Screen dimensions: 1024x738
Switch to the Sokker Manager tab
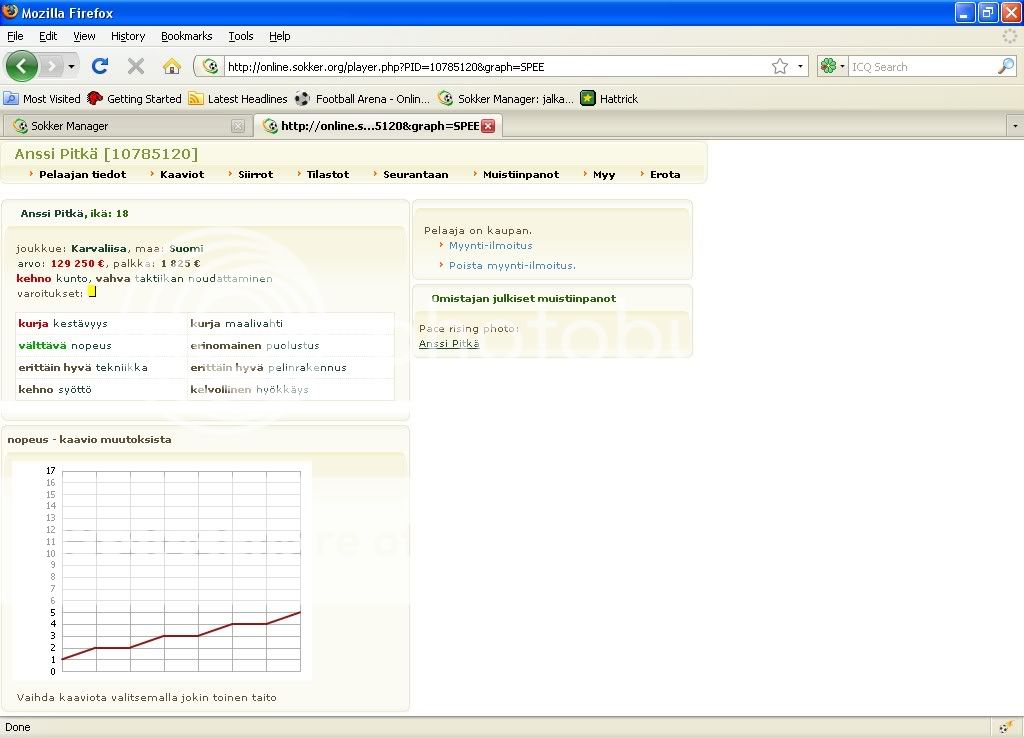70,126
